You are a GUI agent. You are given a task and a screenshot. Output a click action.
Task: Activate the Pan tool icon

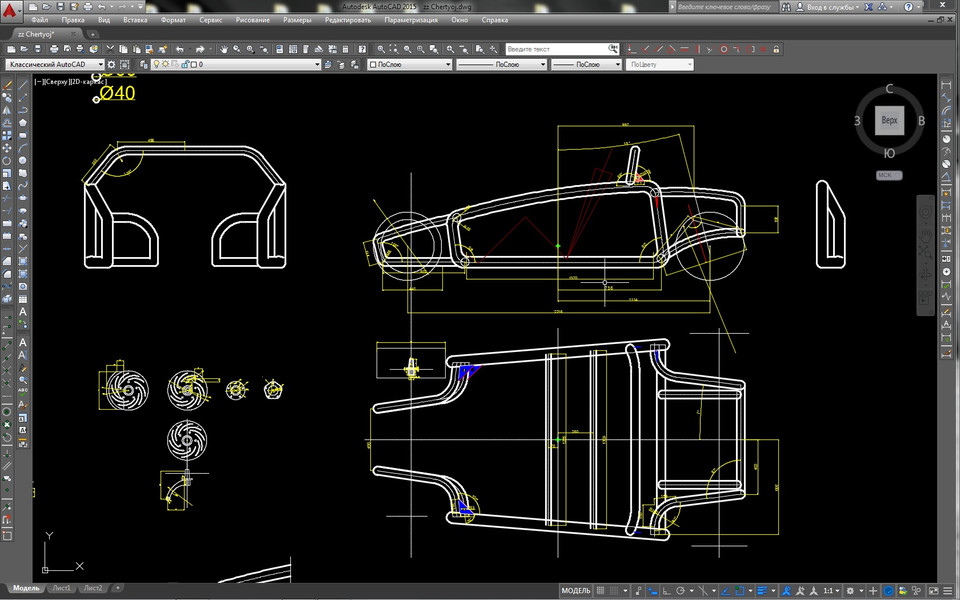tap(222, 49)
